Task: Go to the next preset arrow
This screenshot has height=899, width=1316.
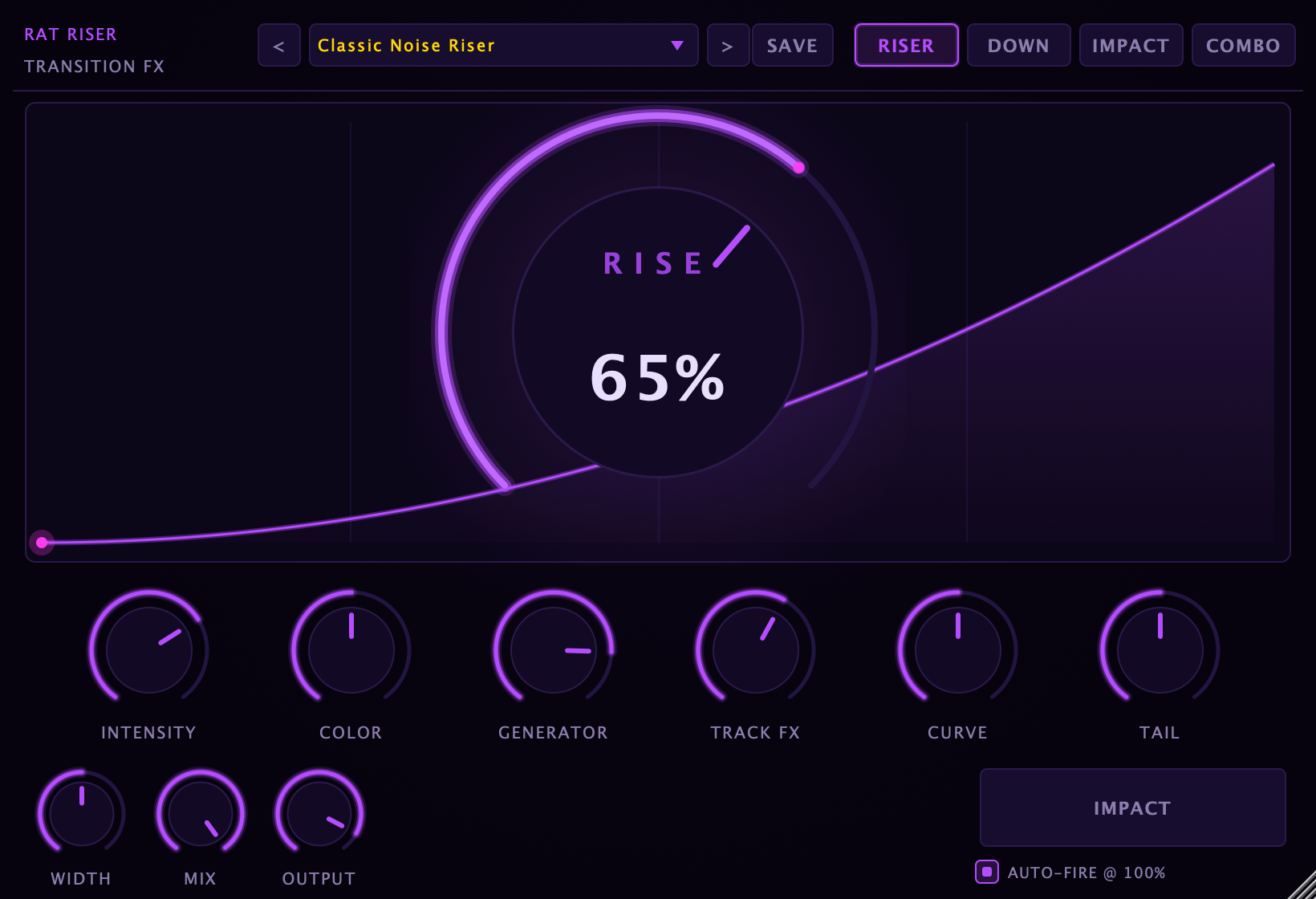Action: coord(728,46)
